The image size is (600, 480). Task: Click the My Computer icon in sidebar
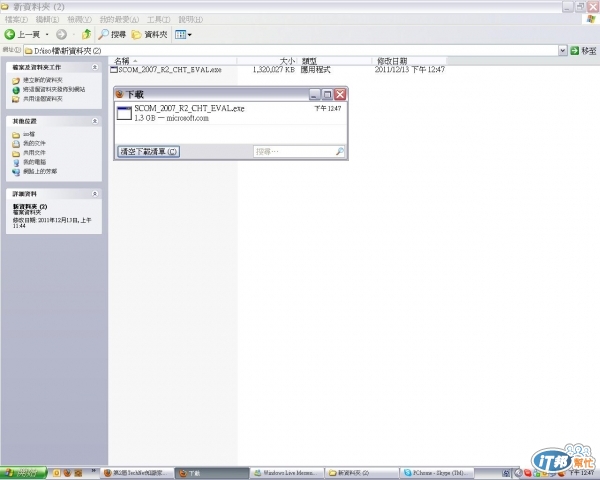(x=16, y=163)
